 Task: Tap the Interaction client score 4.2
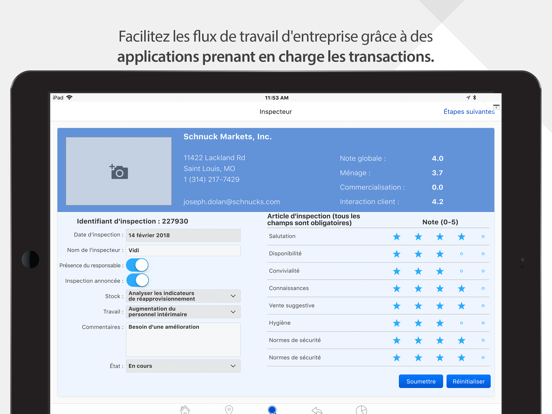pyautogui.click(x=438, y=202)
